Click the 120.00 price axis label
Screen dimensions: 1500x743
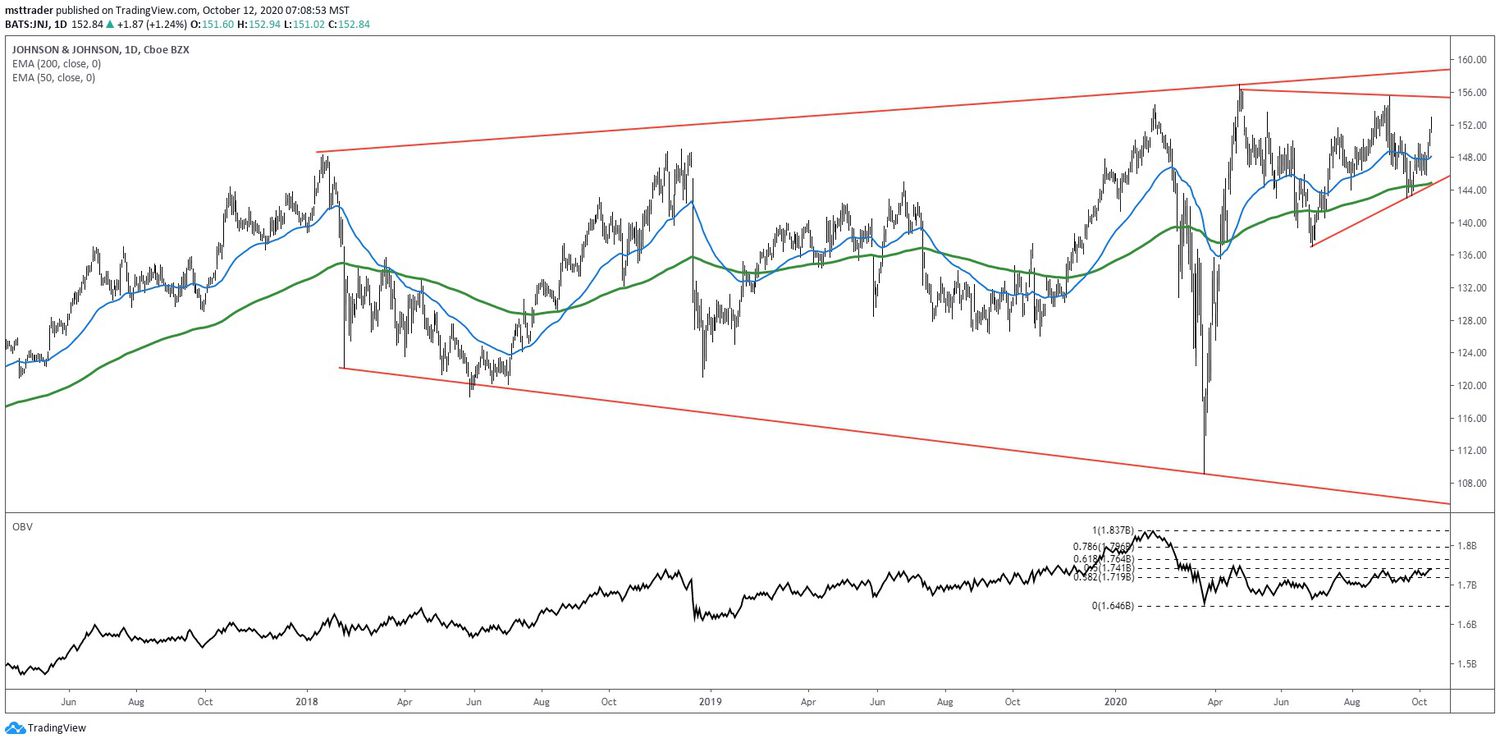tap(1474, 386)
